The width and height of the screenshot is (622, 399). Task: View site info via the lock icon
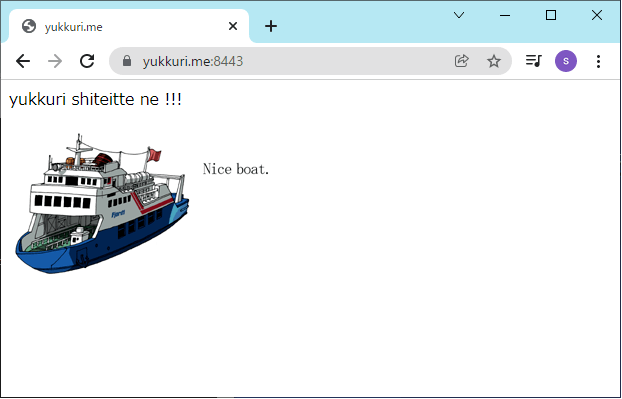[x=127, y=61]
